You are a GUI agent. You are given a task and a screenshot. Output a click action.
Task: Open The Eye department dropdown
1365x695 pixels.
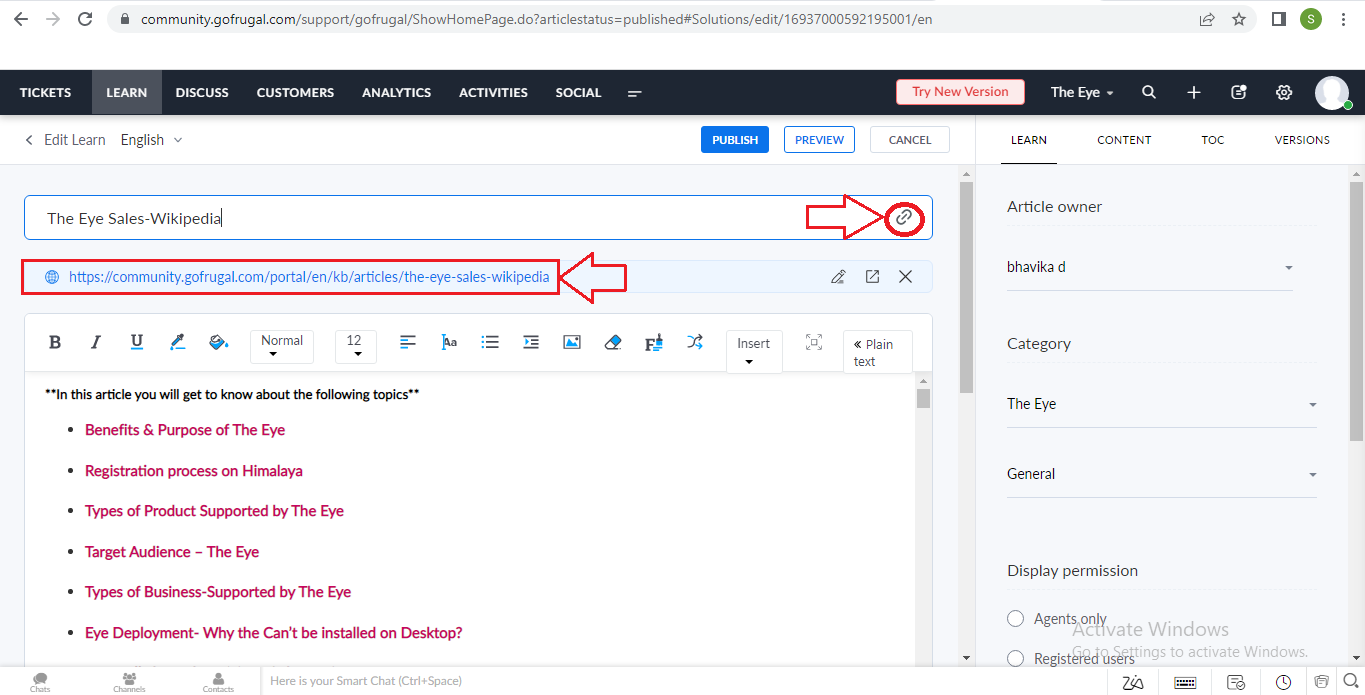click(x=1082, y=92)
